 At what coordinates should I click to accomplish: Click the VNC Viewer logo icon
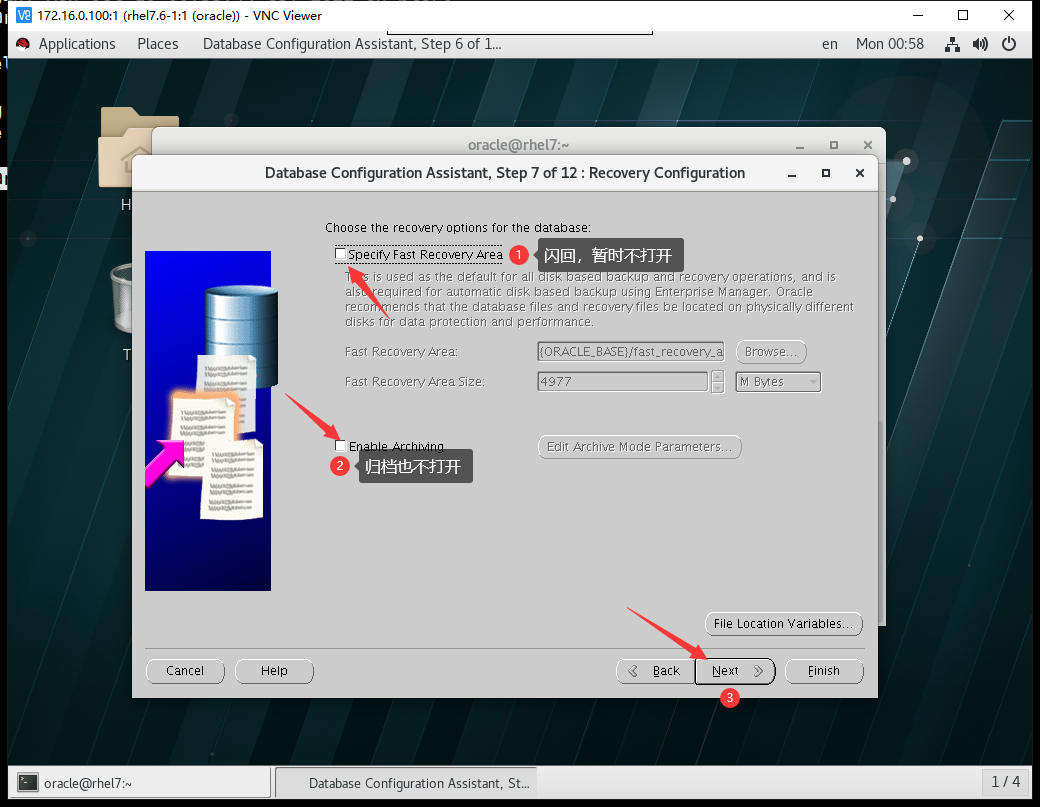23,15
